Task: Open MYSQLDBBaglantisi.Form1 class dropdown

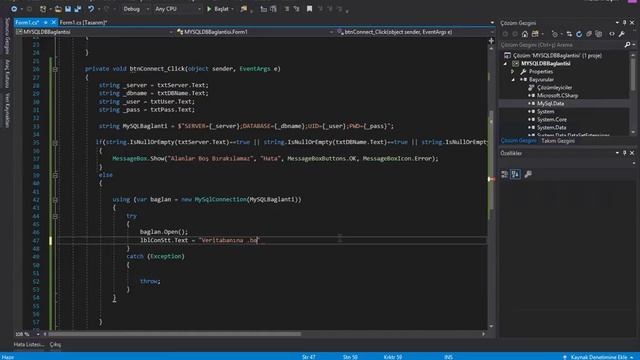Action: pos(254,32)
